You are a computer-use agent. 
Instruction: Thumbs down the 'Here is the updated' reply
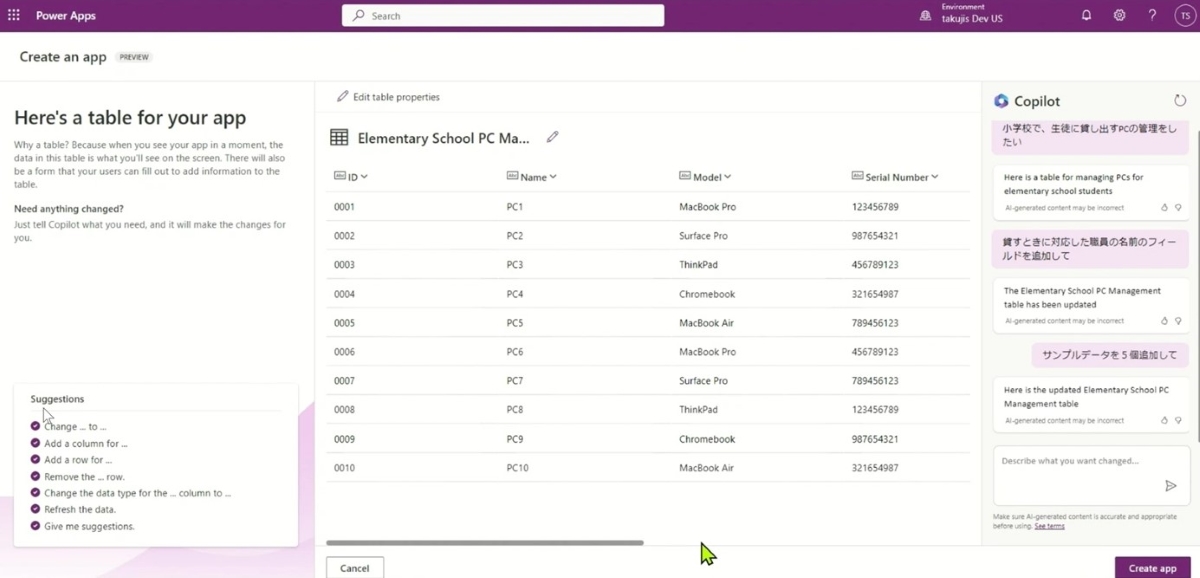(1178, 421)
